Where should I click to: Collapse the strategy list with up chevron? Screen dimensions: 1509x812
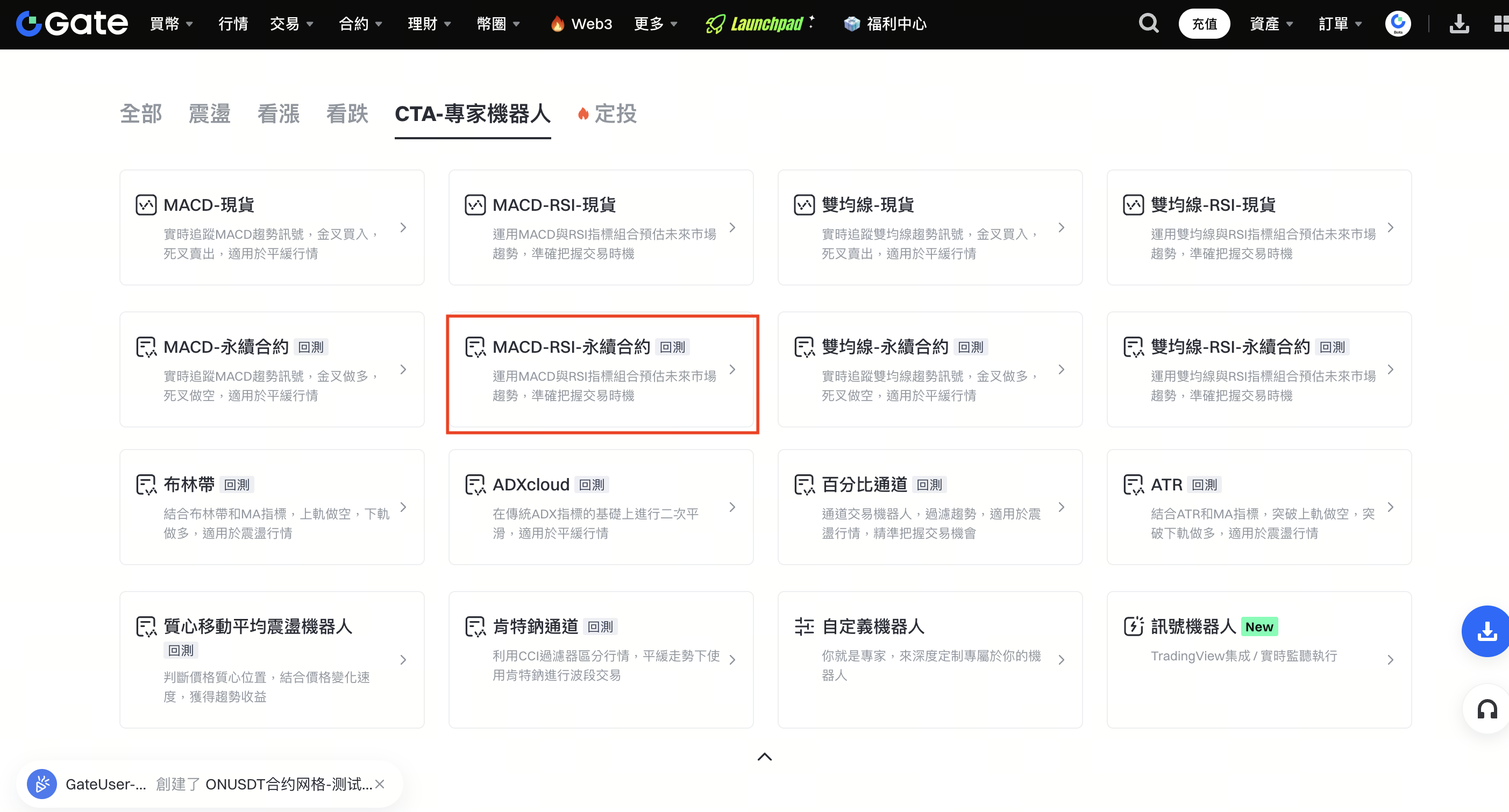point(765,757)
